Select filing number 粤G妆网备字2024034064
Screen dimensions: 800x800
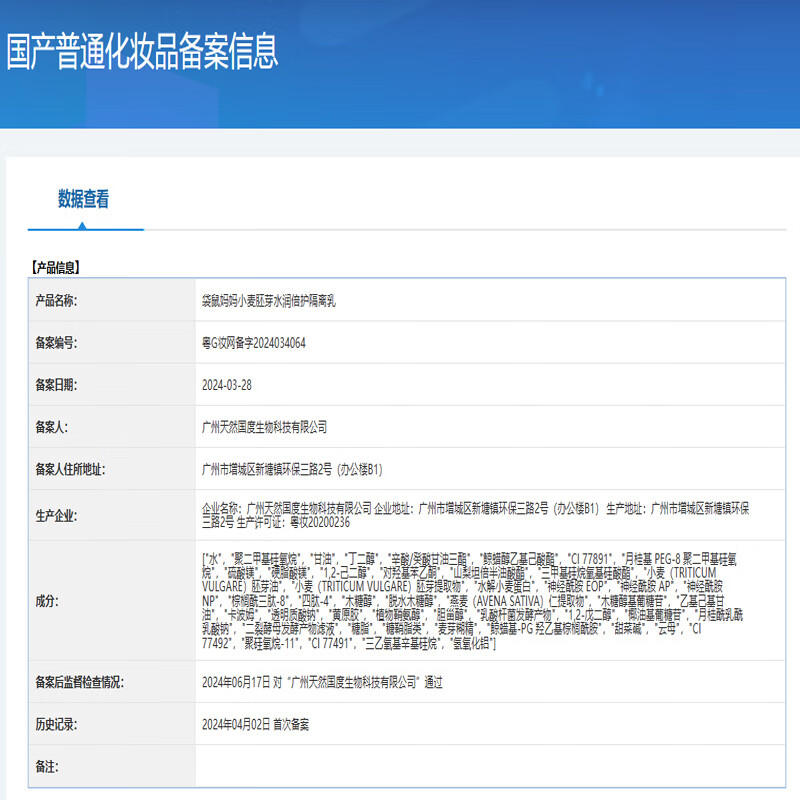pyautogui.click(x=253, y=342)
